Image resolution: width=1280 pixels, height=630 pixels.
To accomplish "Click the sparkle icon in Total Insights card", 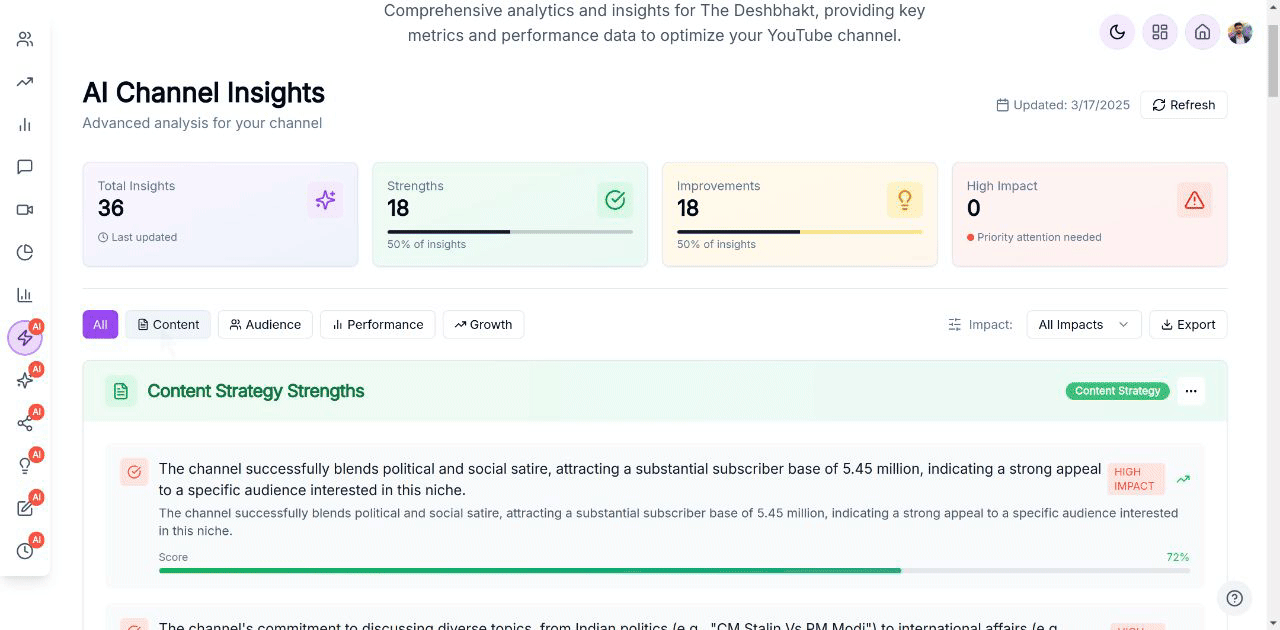I will [325, 200].
